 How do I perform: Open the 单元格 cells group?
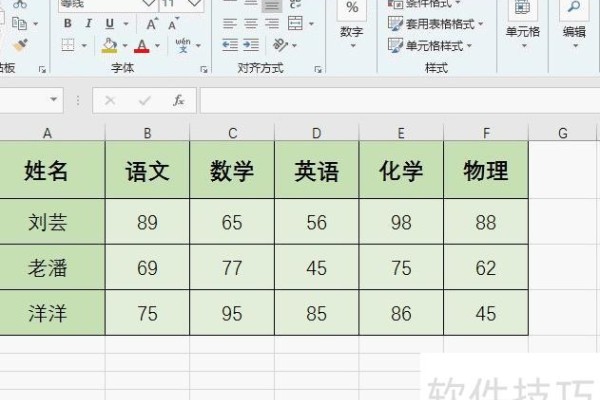click(523, 25)
